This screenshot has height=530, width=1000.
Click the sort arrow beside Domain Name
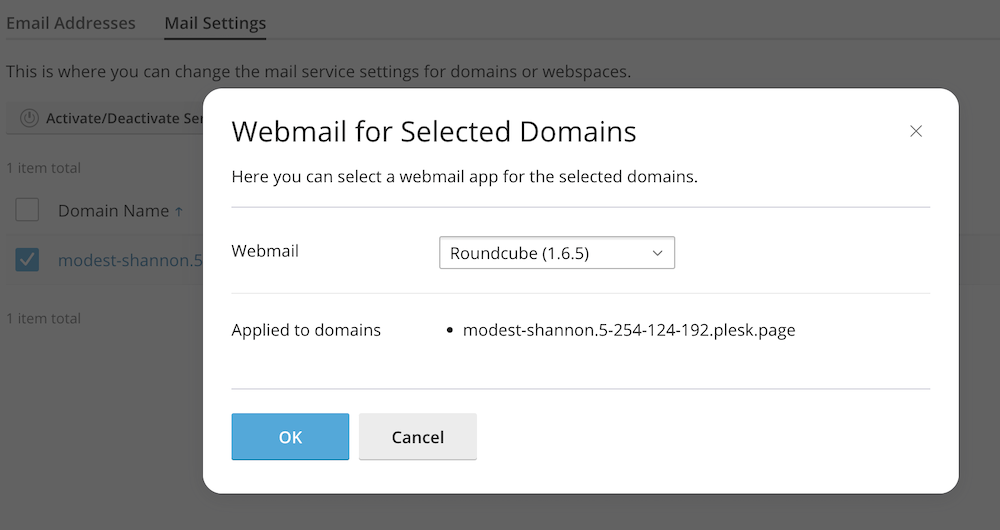tap(179, 211)
